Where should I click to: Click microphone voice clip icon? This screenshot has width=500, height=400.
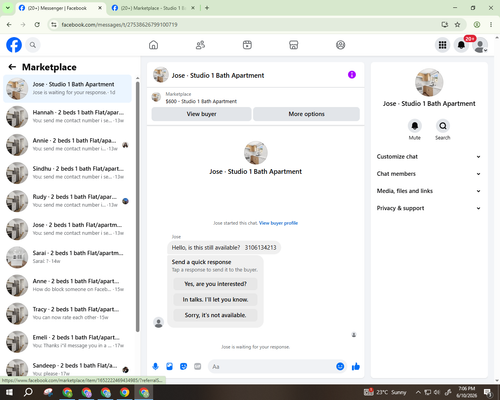pyautogui.click(x=155, y=367)
